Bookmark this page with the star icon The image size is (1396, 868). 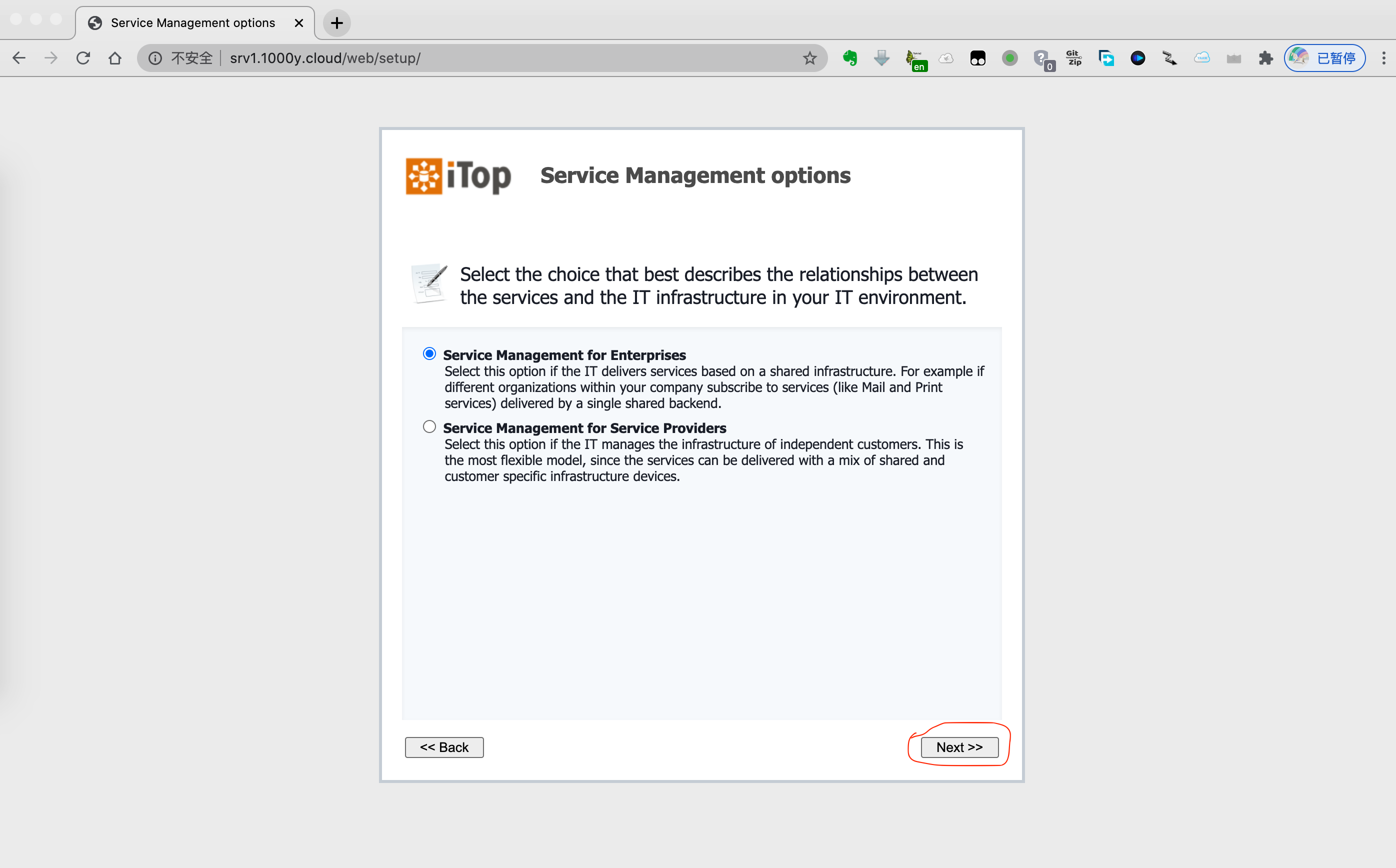(809, 58)
